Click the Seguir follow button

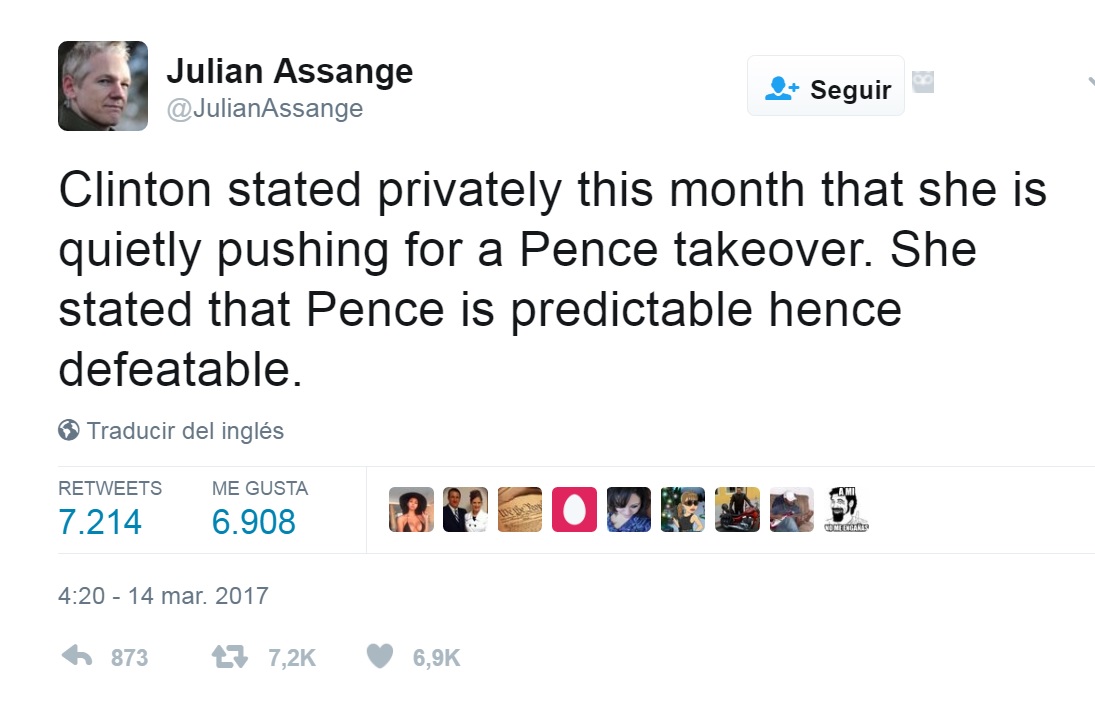tap(826, 86)
